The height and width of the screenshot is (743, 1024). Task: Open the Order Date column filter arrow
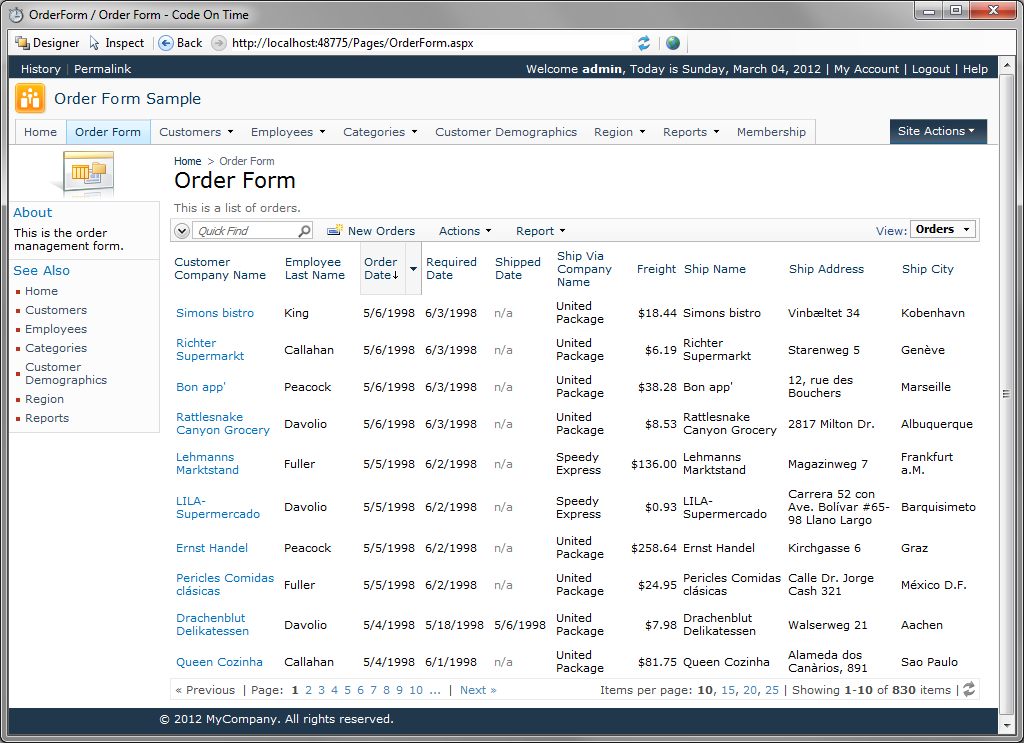pyautogui.click(x=413, y=268)
